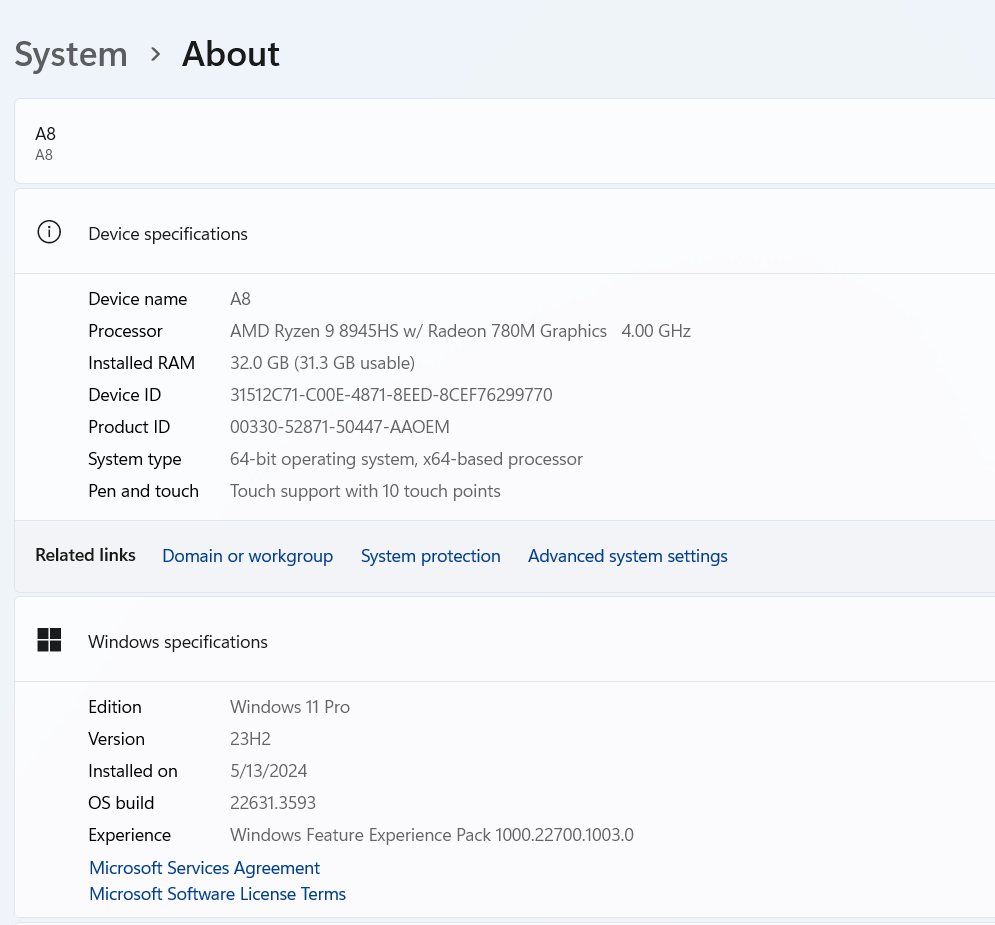The width and height of the screenshot is (995, 925).
Task: Open the System protection link
Action: click(x=430, y=556)
